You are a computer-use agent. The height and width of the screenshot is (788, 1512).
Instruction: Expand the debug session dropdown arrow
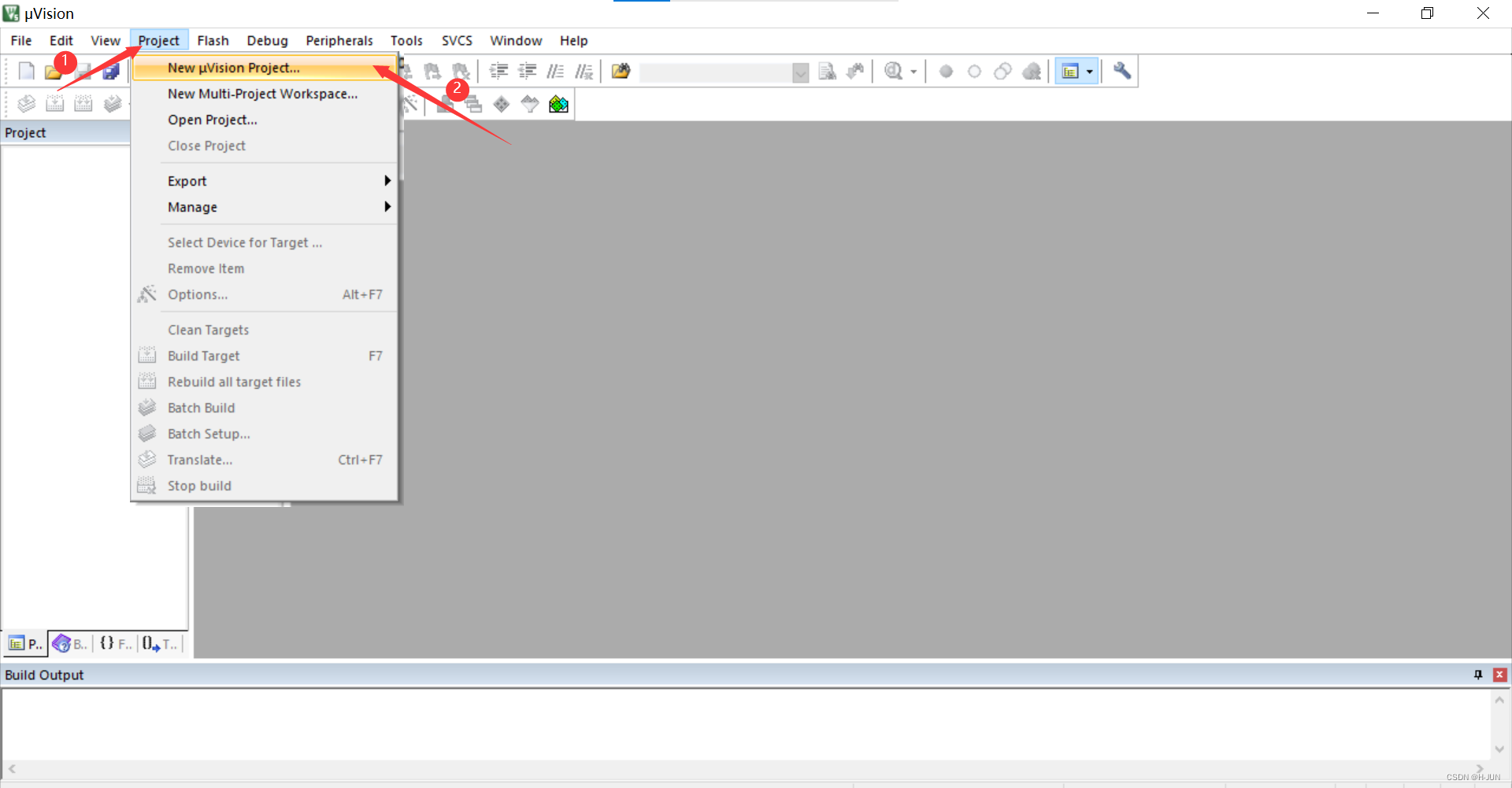[913, 72]
